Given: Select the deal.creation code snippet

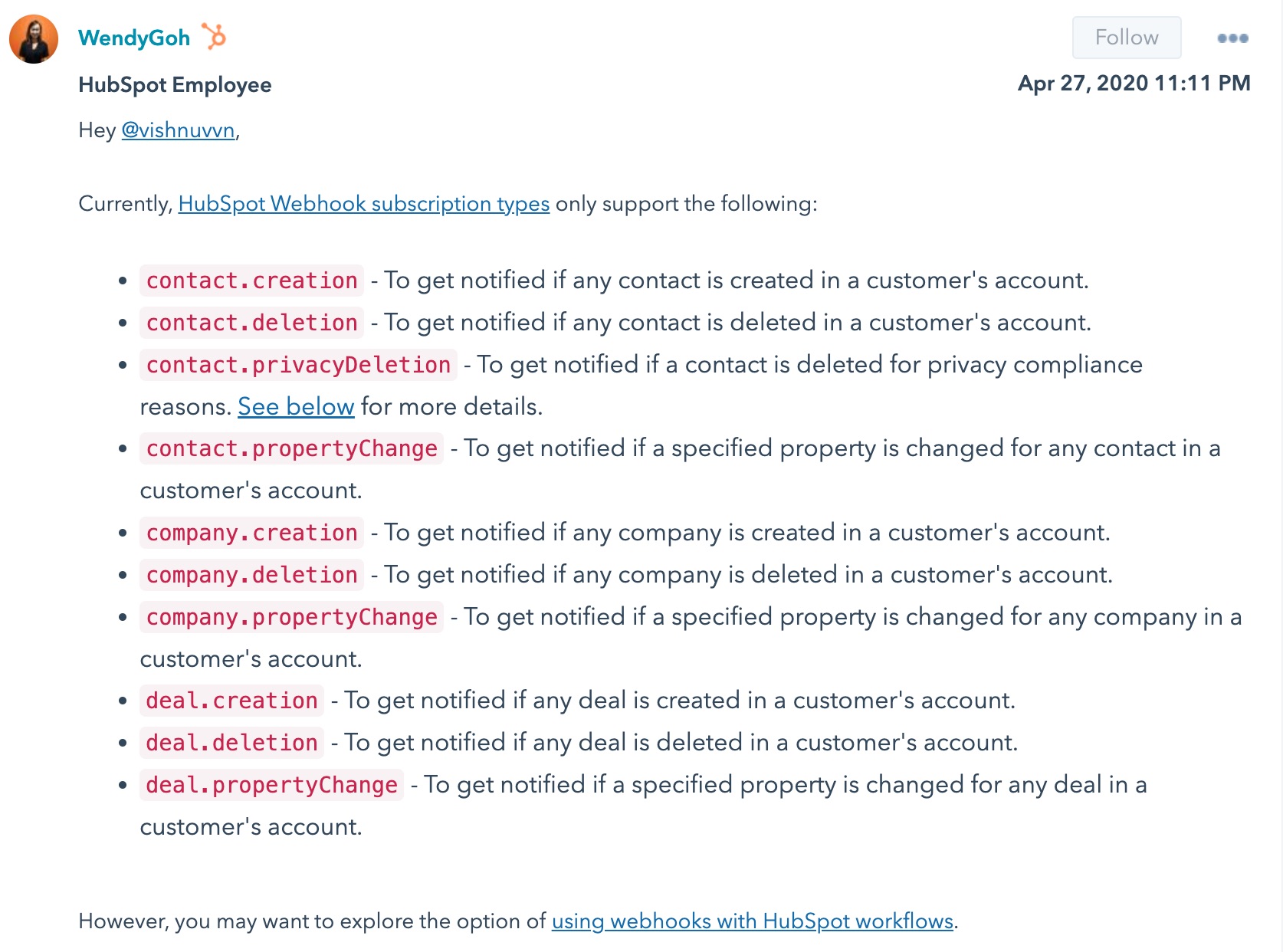Looking at the screenshot, I should [x=231, y=700].
